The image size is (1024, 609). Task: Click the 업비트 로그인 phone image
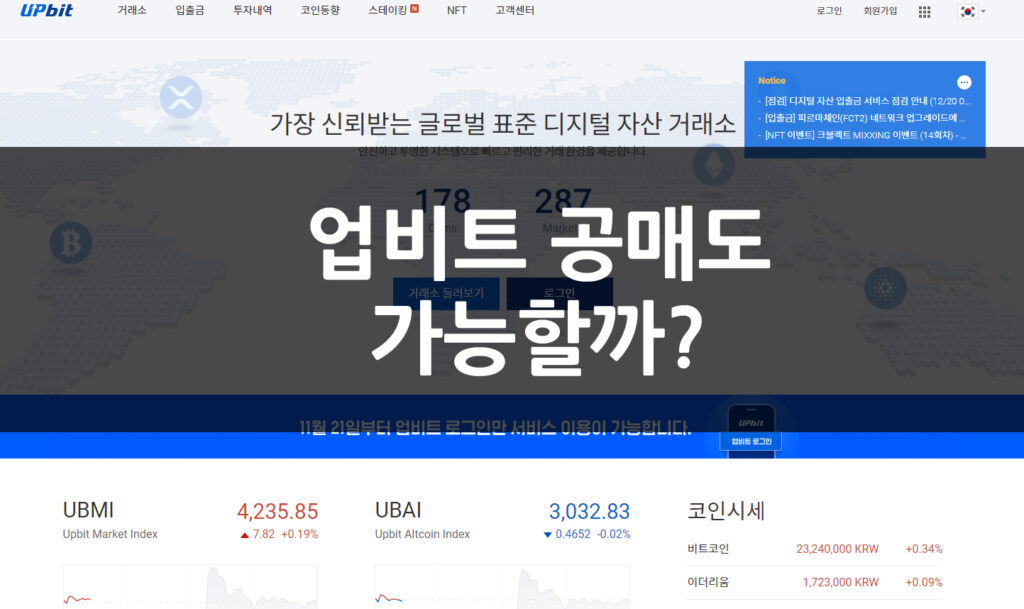point(751,431)
